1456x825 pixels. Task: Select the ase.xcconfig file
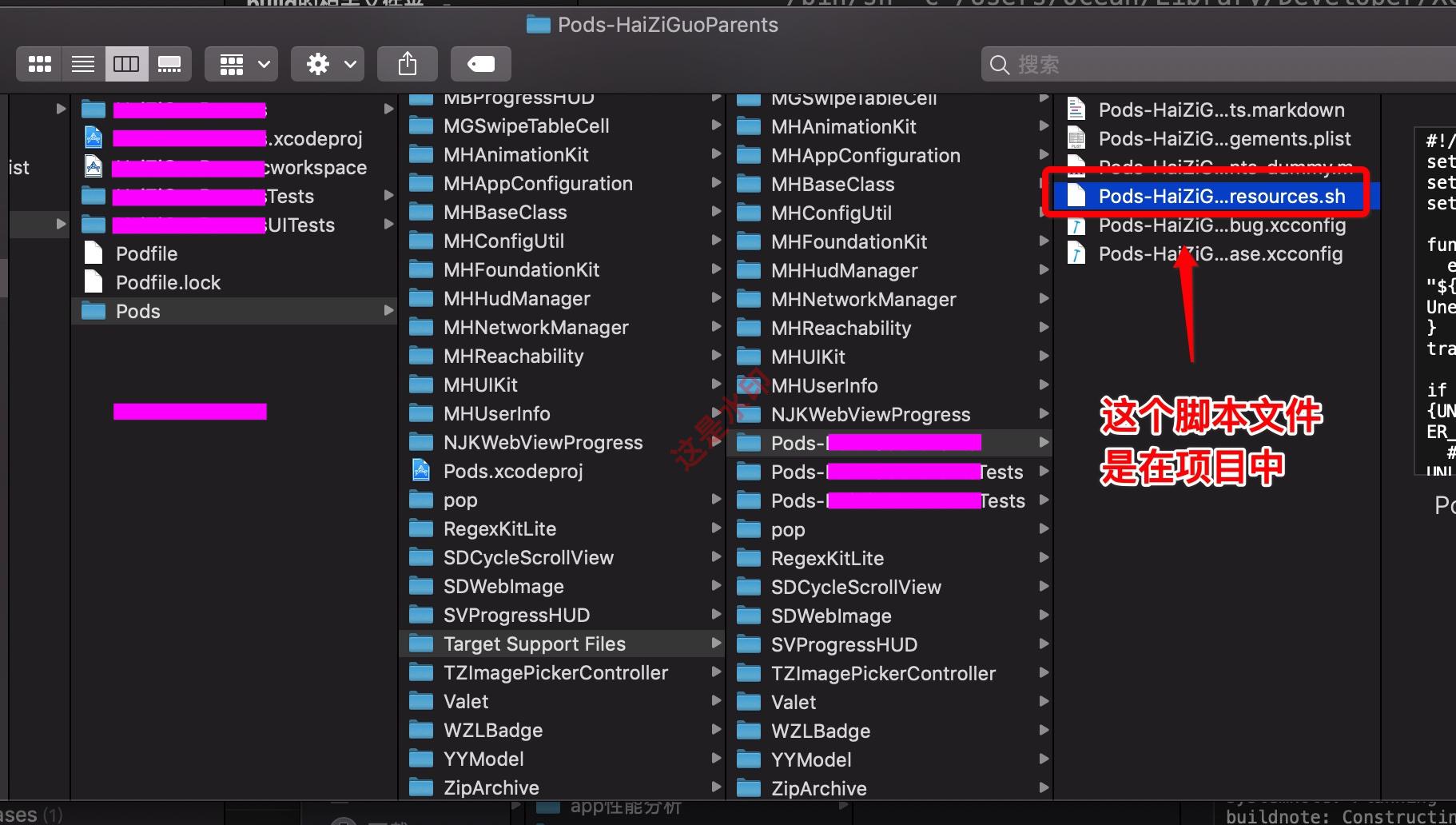pyautogui.click(x=1218, y=253)
